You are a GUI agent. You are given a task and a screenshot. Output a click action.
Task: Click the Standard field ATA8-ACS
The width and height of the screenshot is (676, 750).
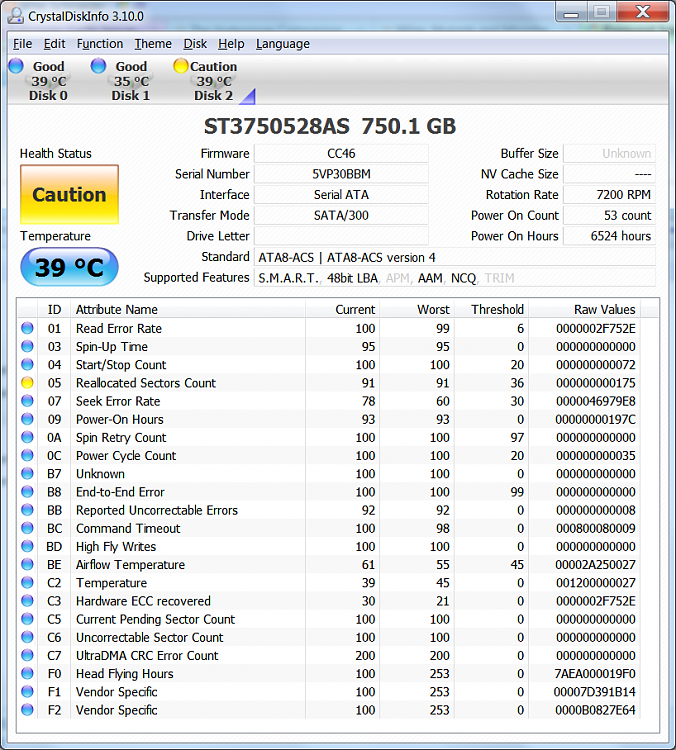(454, 257)
